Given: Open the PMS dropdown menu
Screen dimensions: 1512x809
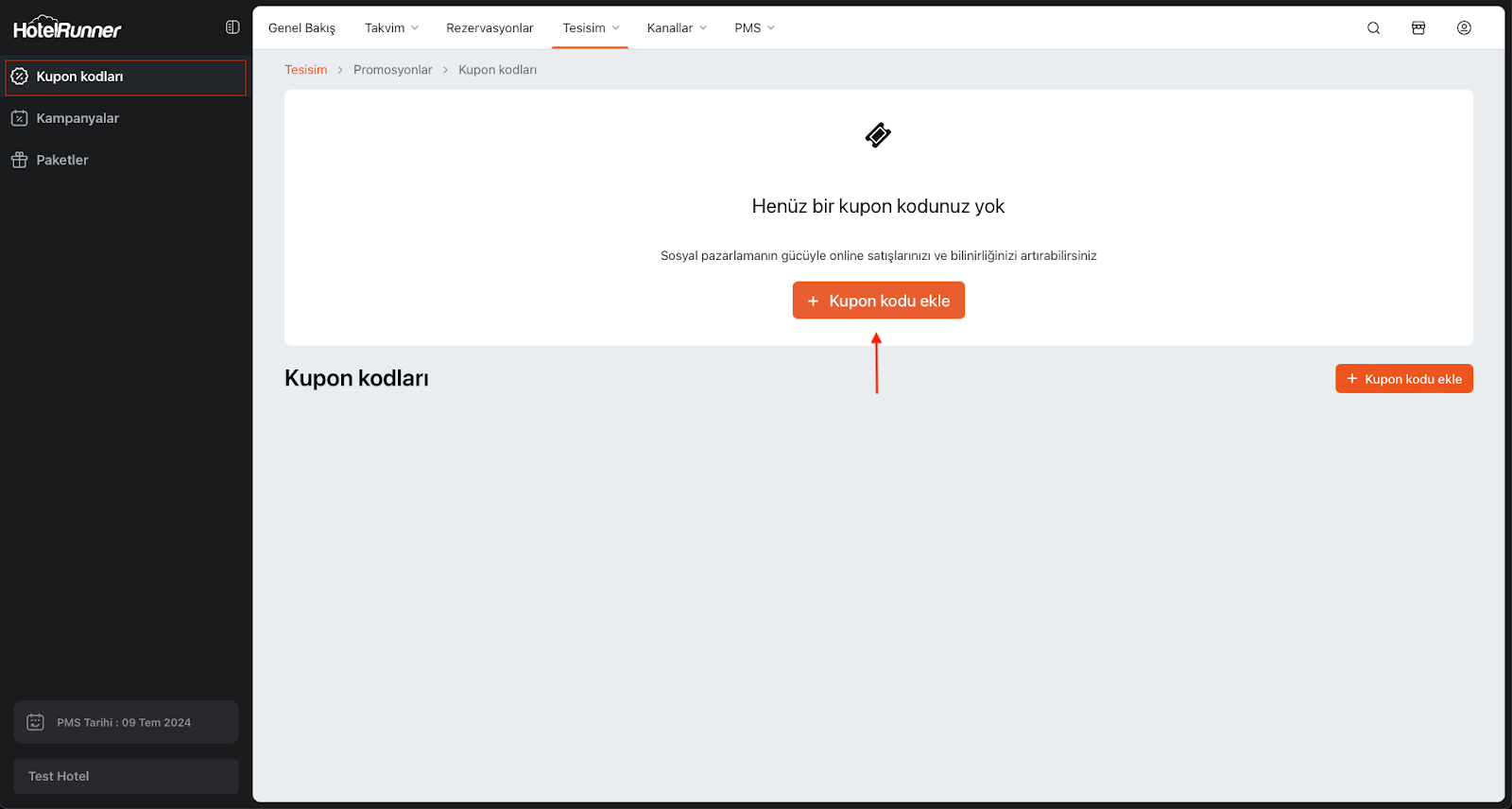Looking at the screenshot, I should pyautogui.click(x=754, y=27).
